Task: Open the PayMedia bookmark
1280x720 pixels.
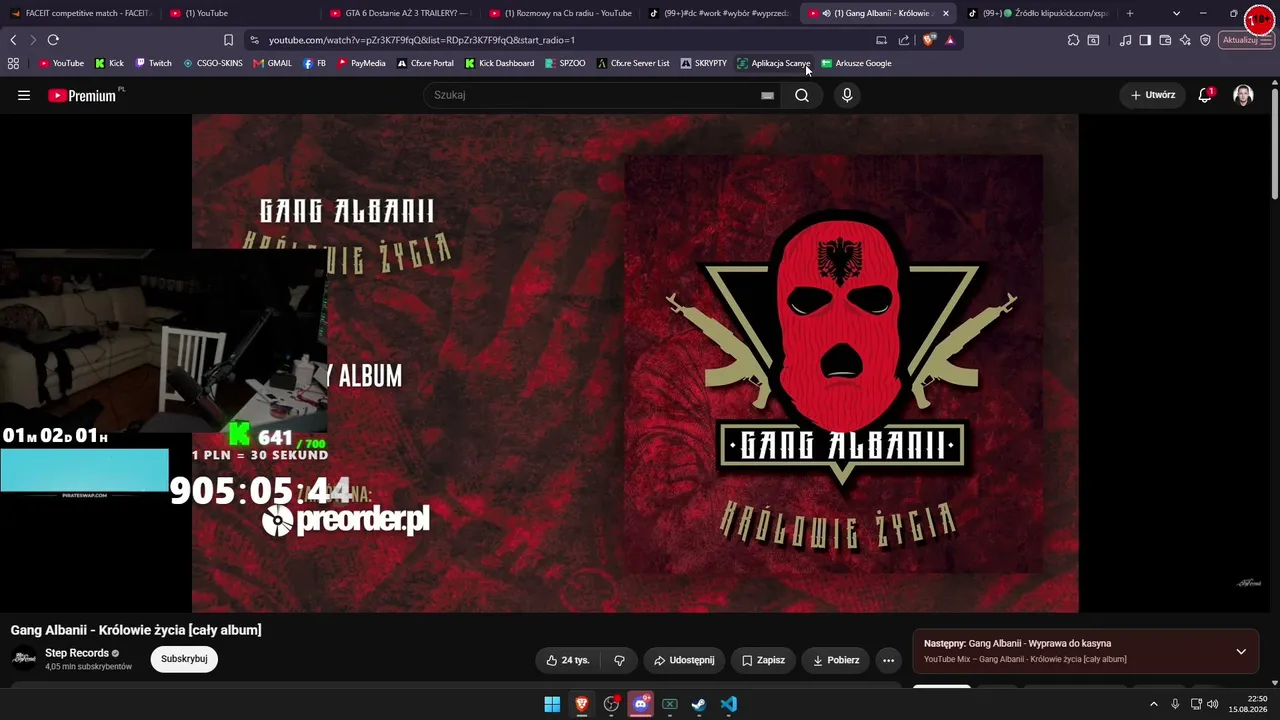Action: [x=361, y=63]
